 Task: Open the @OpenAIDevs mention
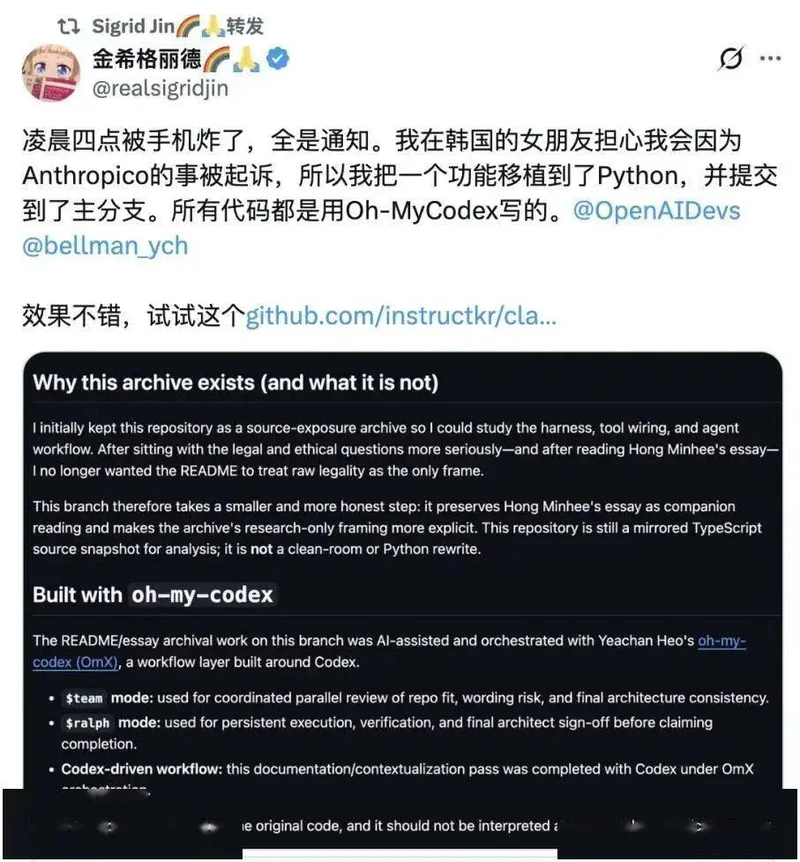[x=656, y=211]
